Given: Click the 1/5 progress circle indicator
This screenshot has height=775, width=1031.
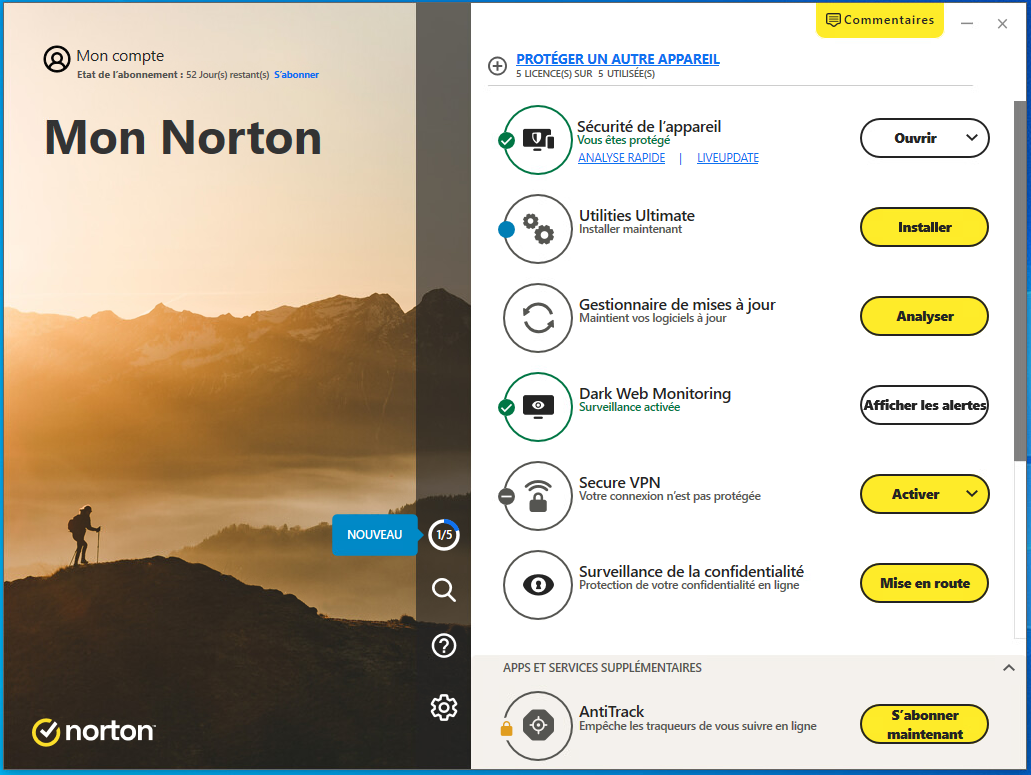Looking at the screenshot, I should (444, 534).
